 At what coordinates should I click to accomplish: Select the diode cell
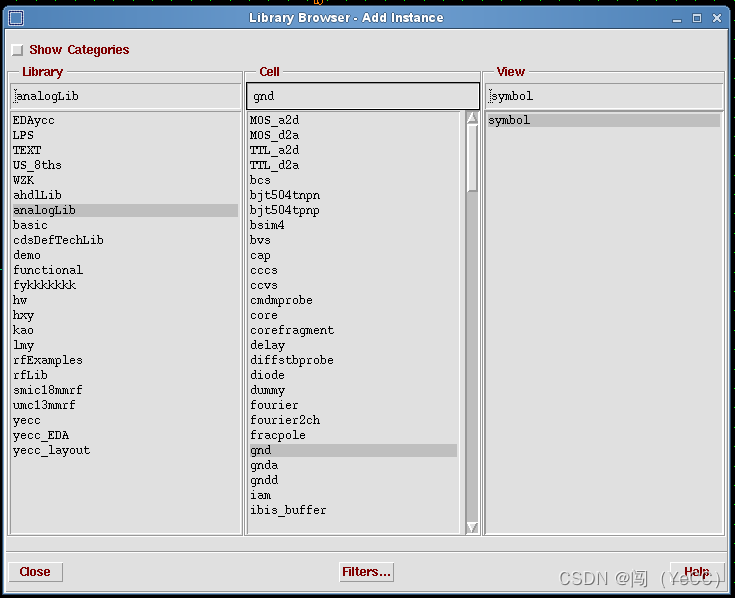point(268,375)
